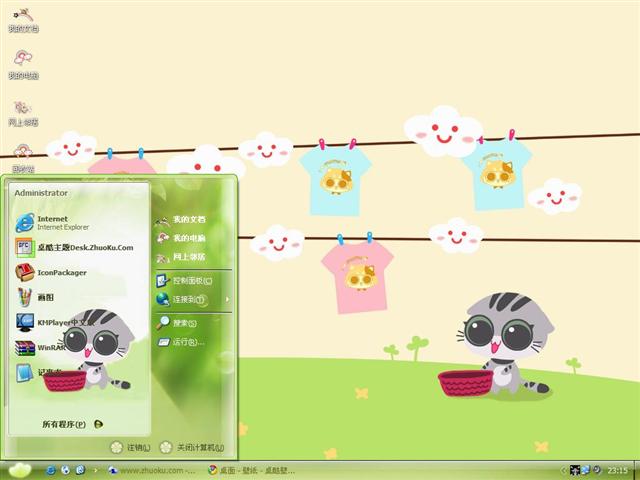Open the 我的文档 desktop icon
Image resolution: width=640 pixels, height=480 pixels.
tap(23, 20)
